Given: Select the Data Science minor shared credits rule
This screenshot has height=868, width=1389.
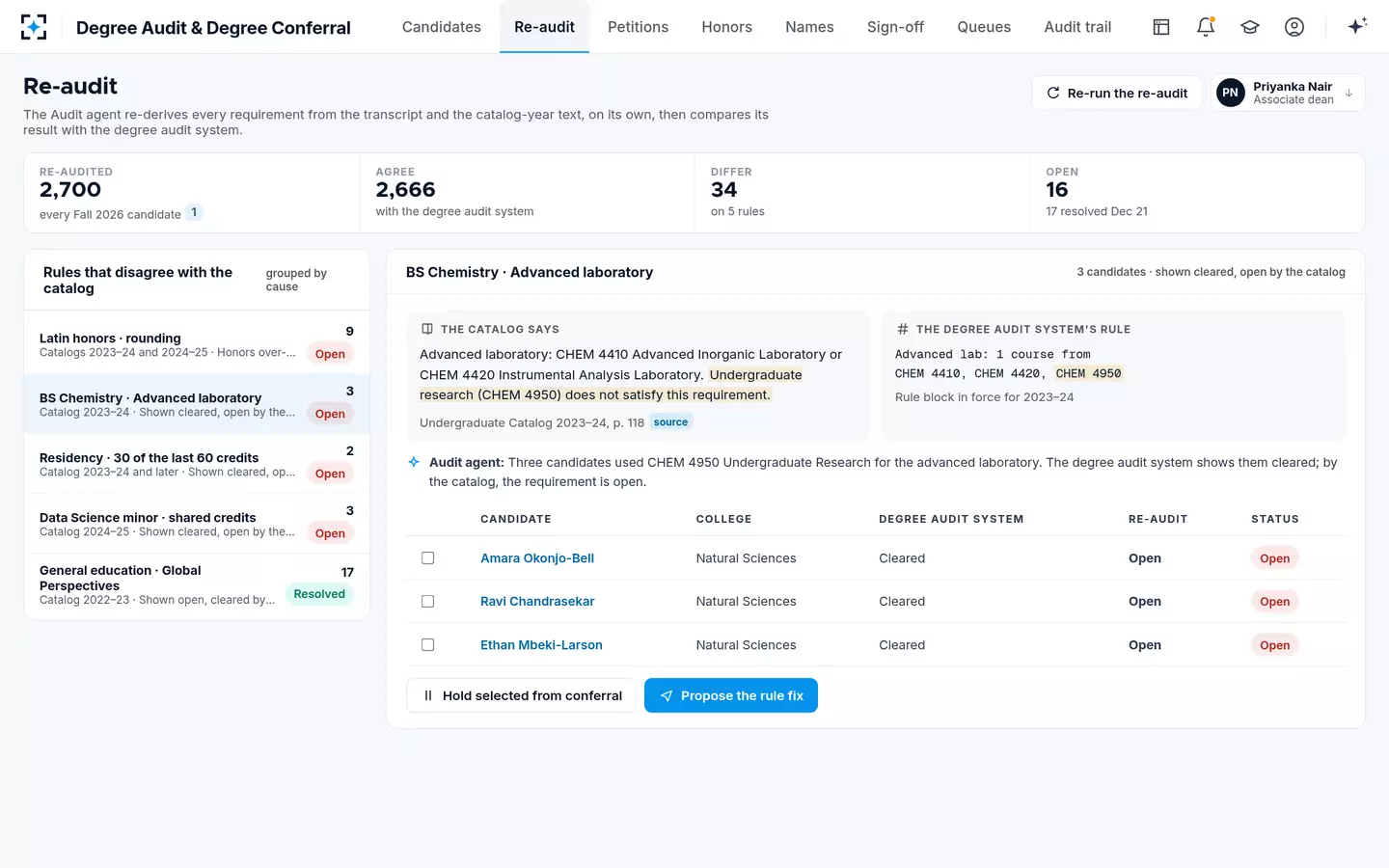Looking at the screenshot, I should 197,524.
